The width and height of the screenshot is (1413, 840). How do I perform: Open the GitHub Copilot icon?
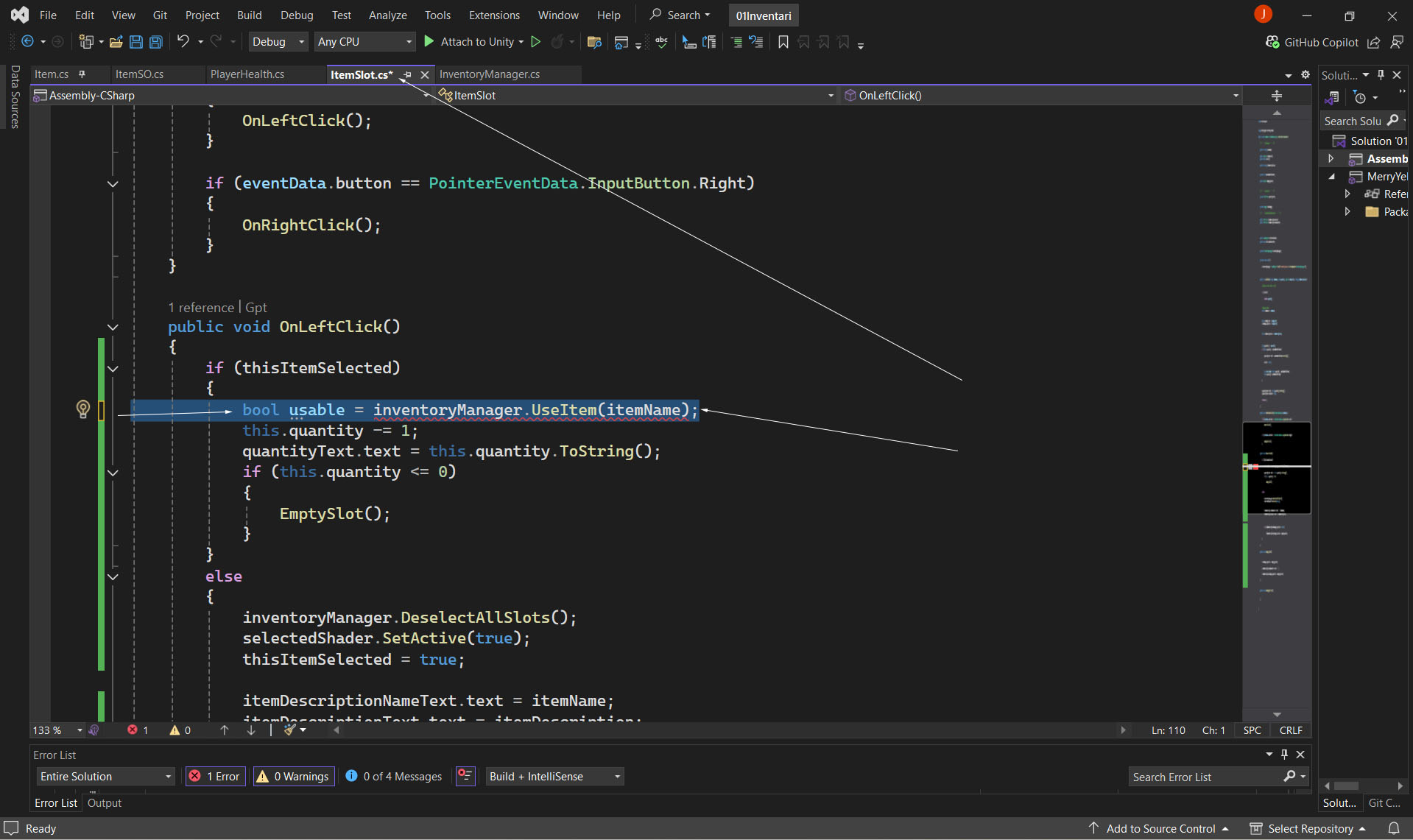[1272, 42]
